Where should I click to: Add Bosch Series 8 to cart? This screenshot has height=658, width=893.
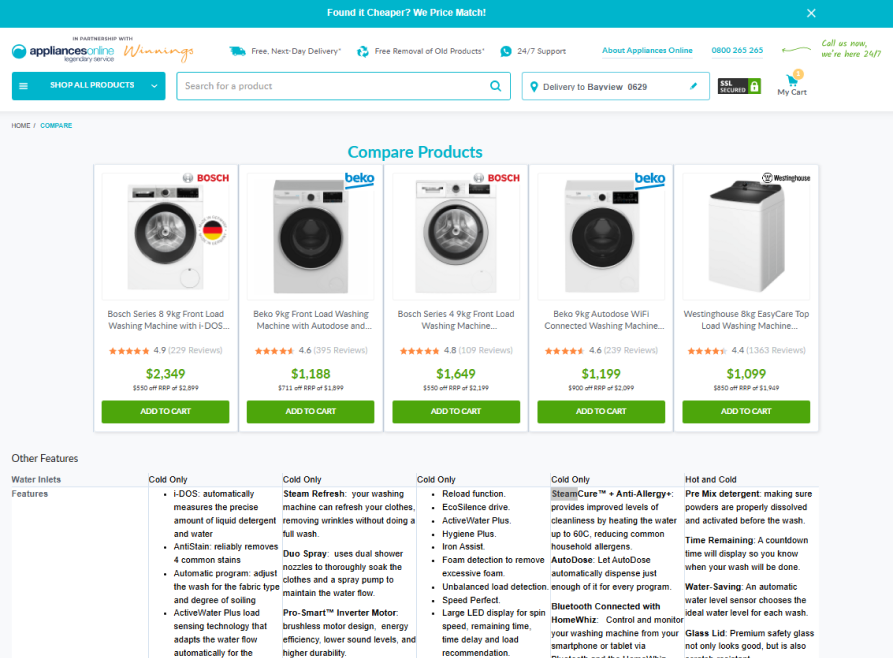[166, 411]
